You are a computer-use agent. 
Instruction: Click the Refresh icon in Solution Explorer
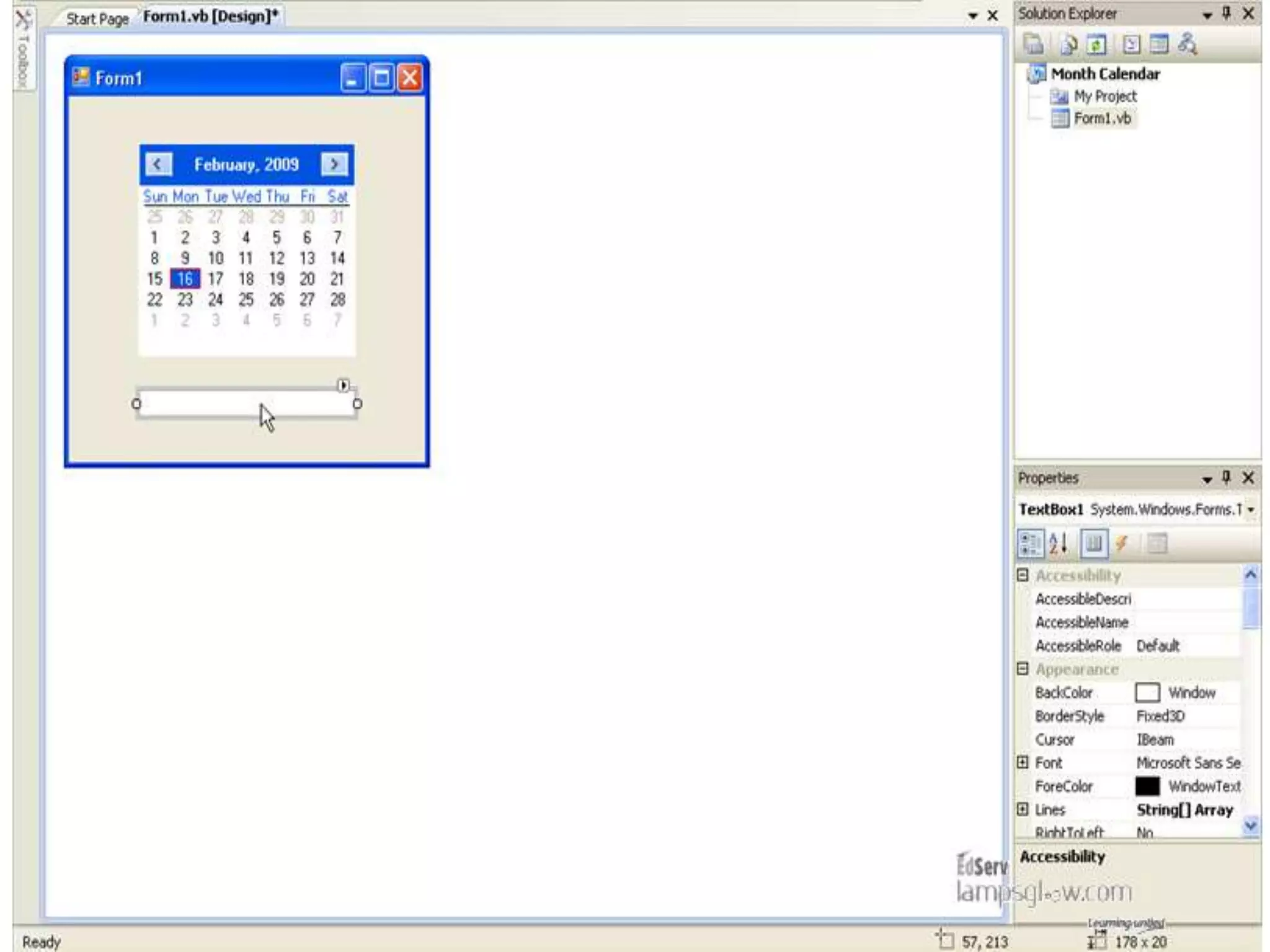tap(1096, 44)
